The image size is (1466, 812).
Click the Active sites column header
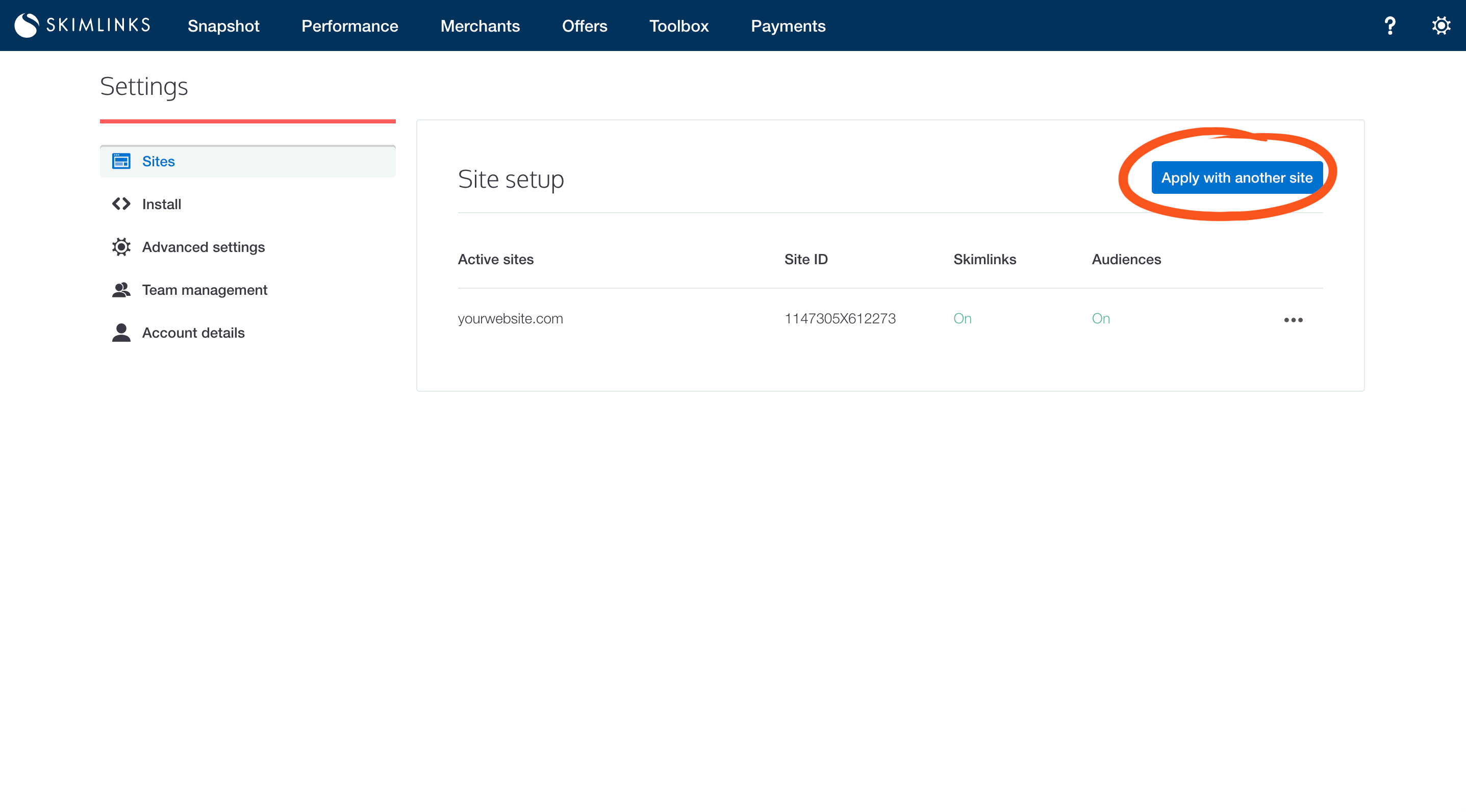click(496, 259)
